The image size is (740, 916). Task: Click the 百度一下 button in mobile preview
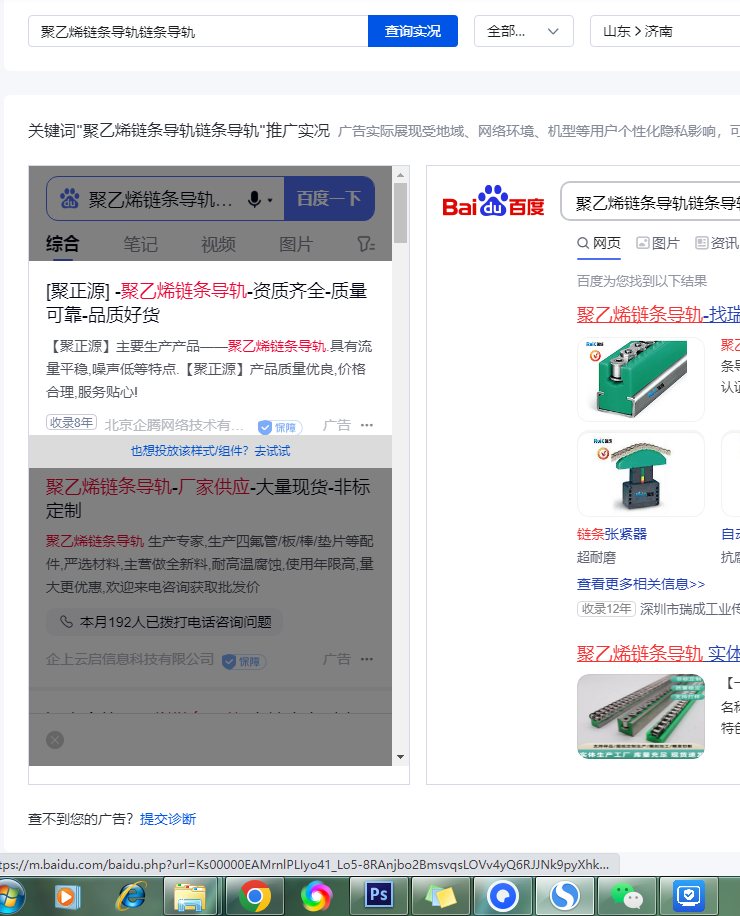click(x=329, y=199)
